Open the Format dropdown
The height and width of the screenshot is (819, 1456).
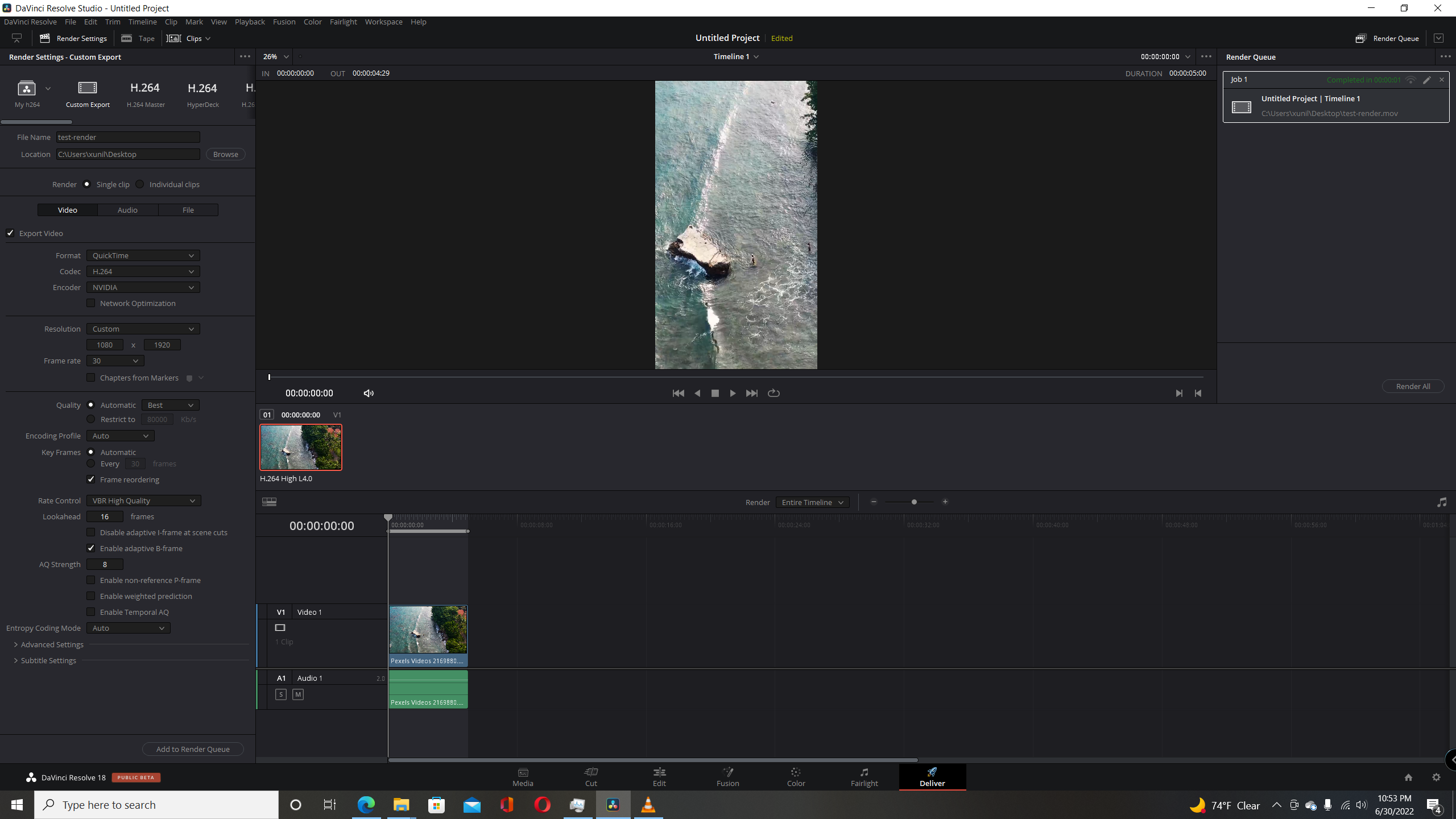pos(143,255)
